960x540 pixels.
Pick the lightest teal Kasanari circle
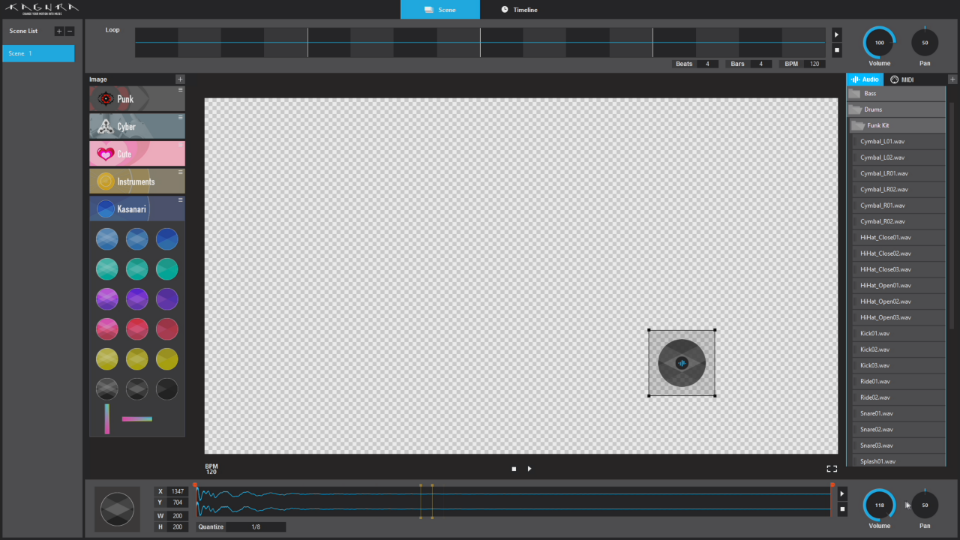point(107,269)
